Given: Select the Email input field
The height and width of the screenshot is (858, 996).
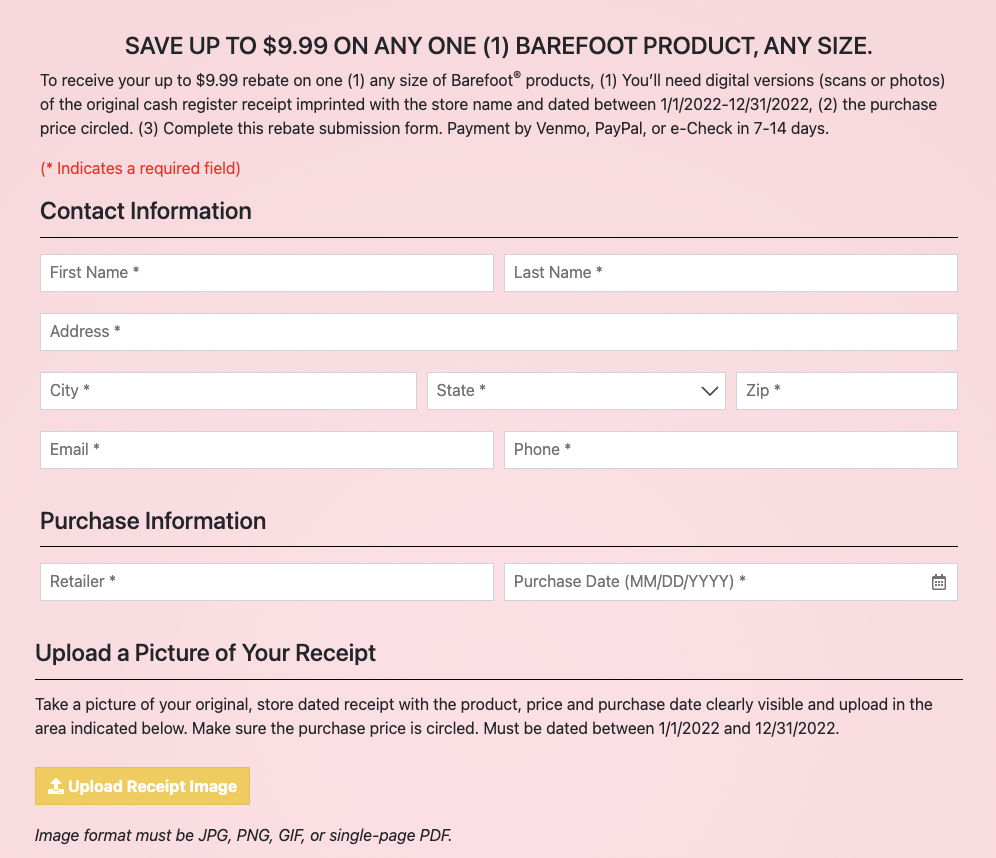Looking at the screenshot, I should click(x=266, y=450).
